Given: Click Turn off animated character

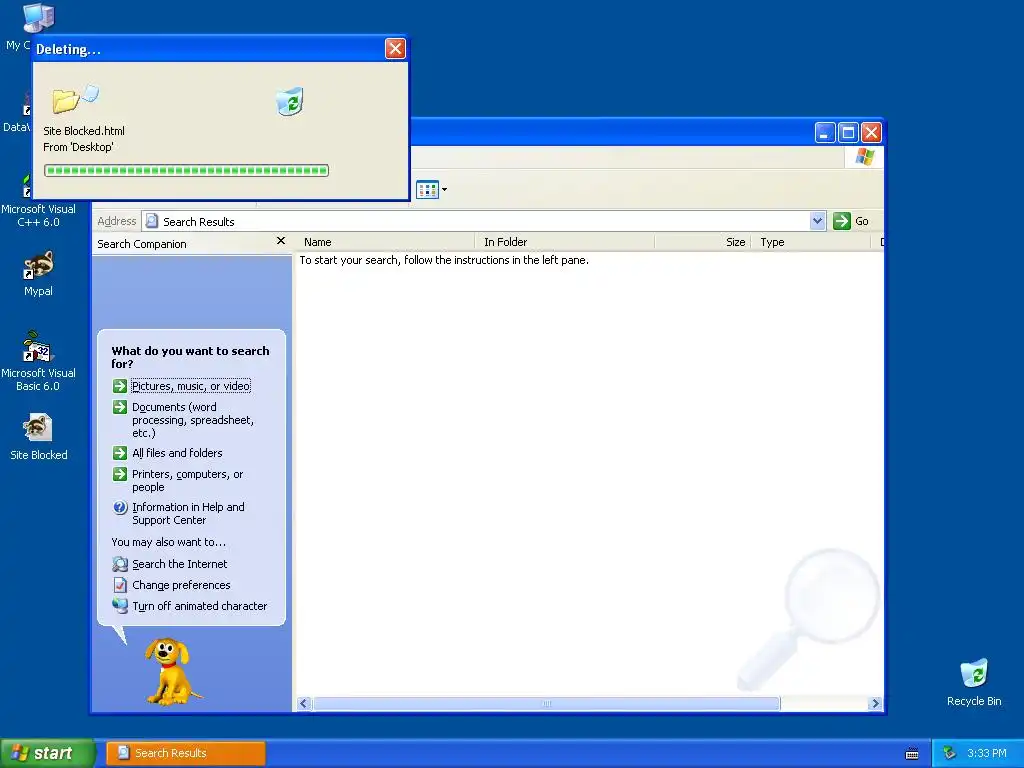Looking at the screenshot, I should click(199, 606).
